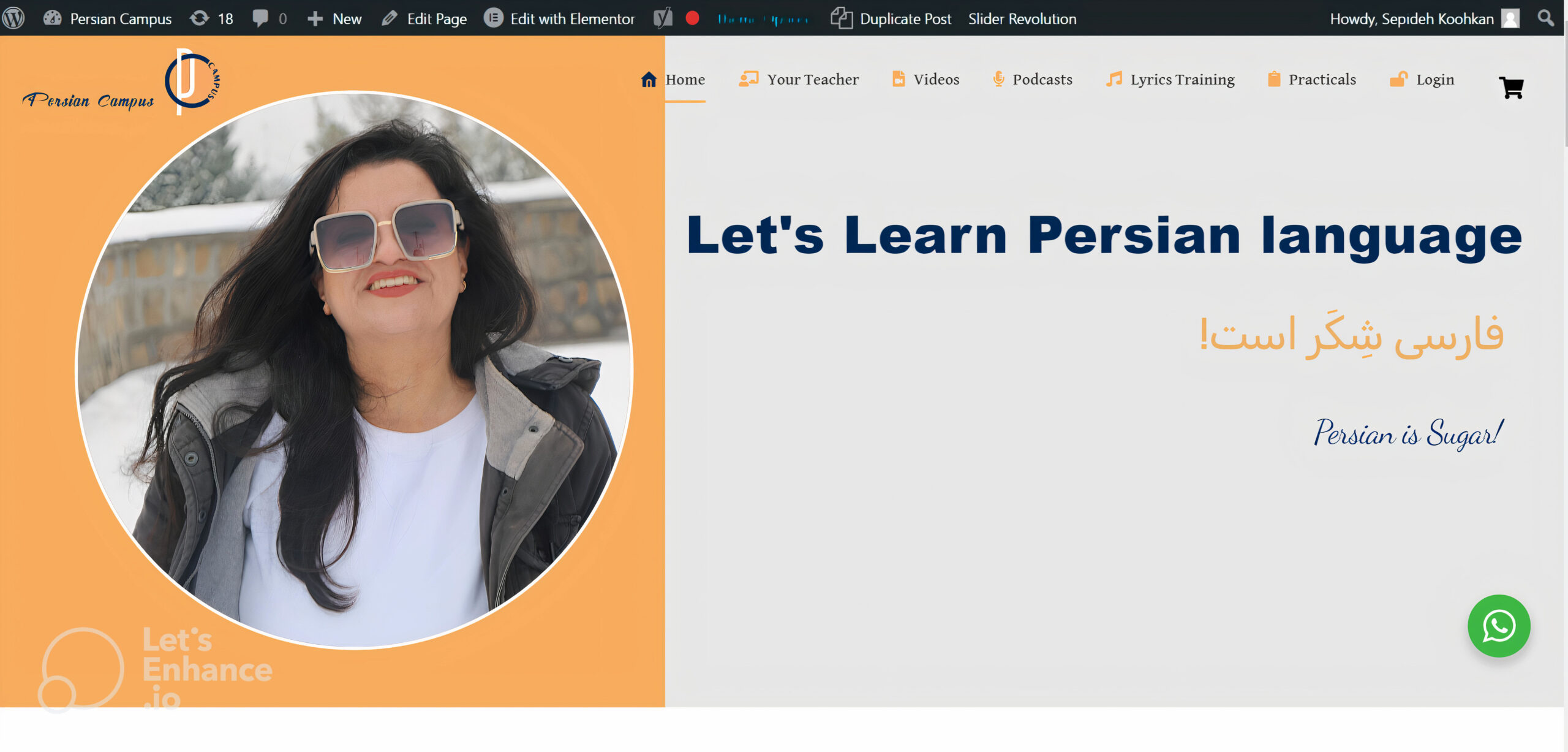Click Edit with Elementor
Image resolution: width=1568 pixels, height=752 pixels.
coord(559,18)
